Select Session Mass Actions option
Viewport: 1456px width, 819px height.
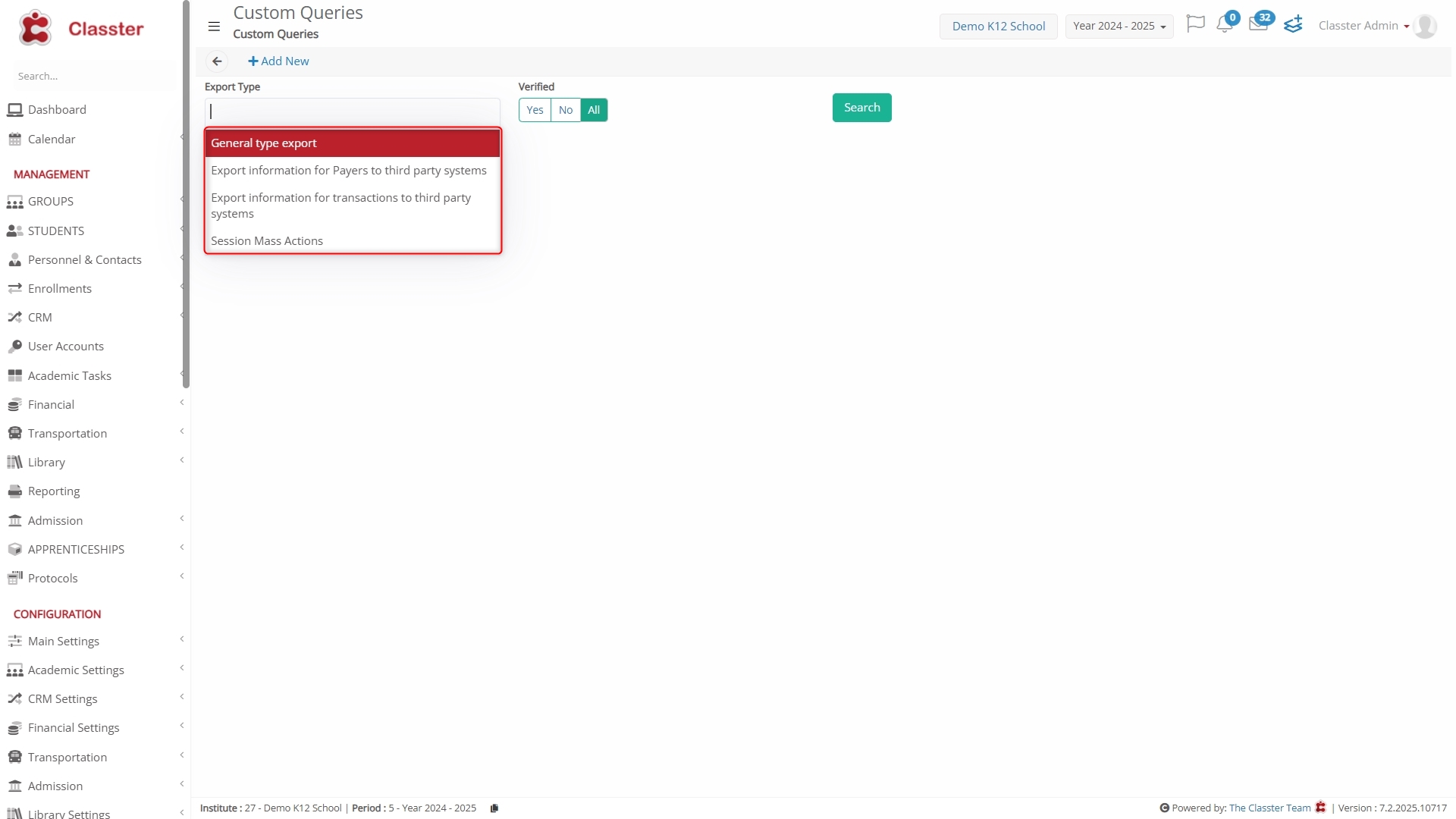pos(353,241)
